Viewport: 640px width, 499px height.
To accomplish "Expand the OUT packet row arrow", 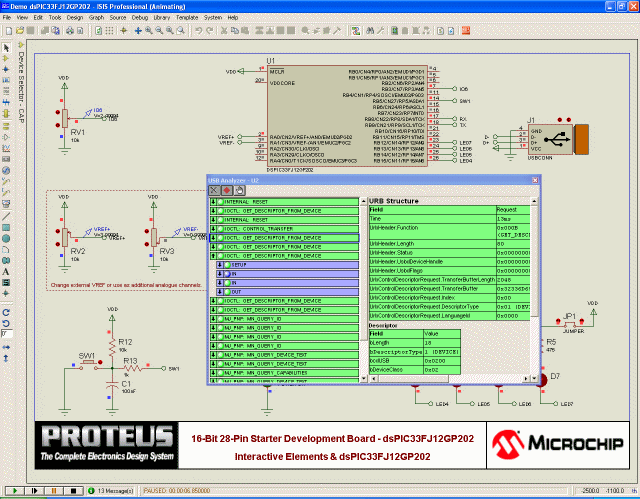I will coord(220,291).
